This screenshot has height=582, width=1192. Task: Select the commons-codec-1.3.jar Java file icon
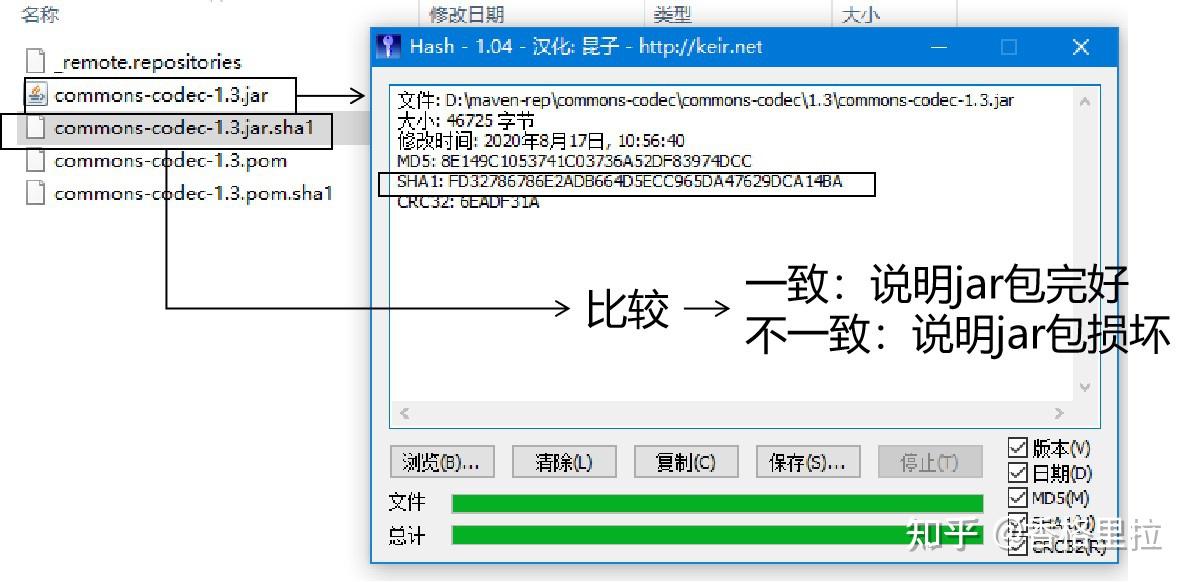[36, 95]
